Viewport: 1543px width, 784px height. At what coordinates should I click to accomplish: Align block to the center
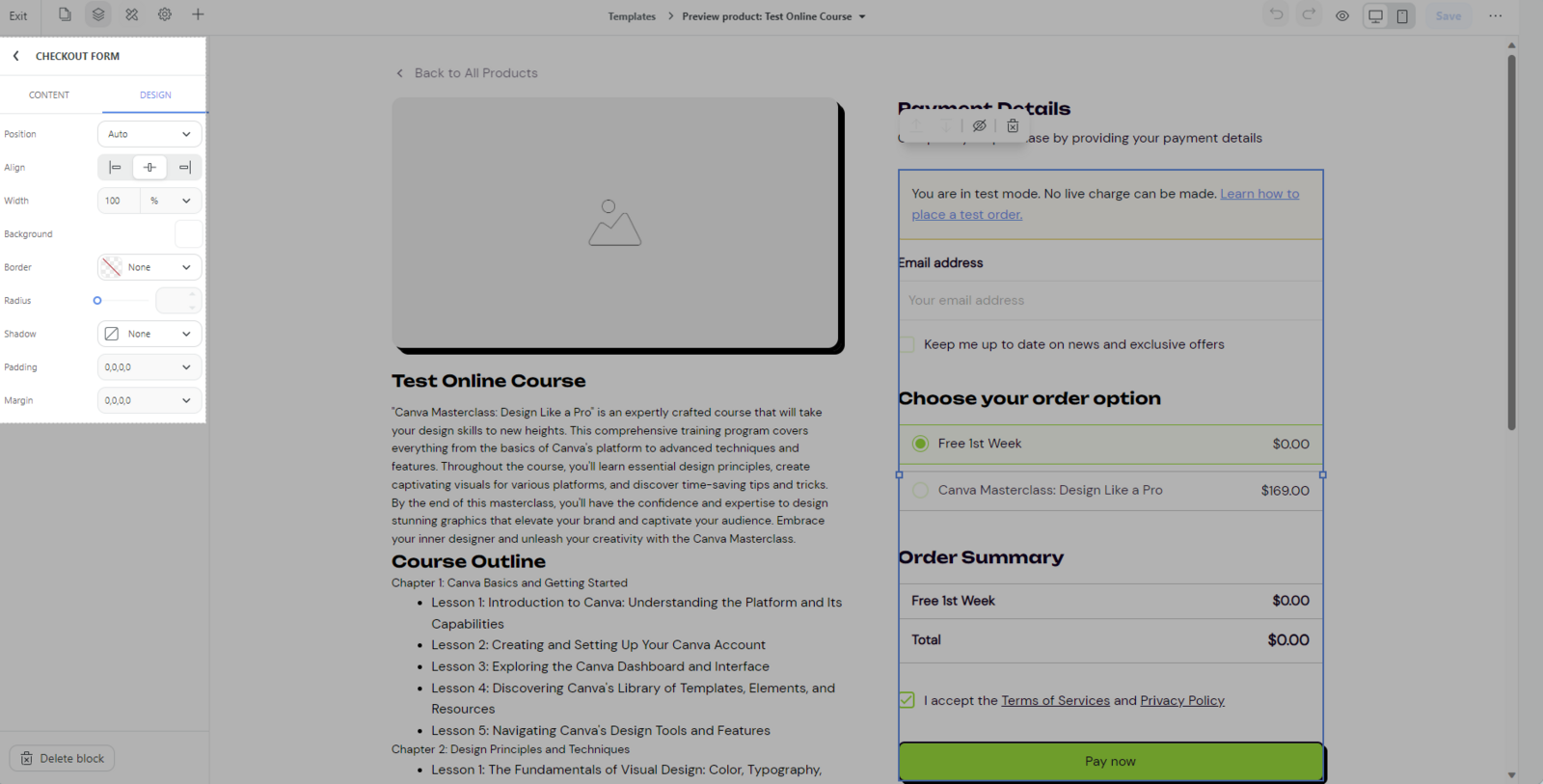click(149, 168)
